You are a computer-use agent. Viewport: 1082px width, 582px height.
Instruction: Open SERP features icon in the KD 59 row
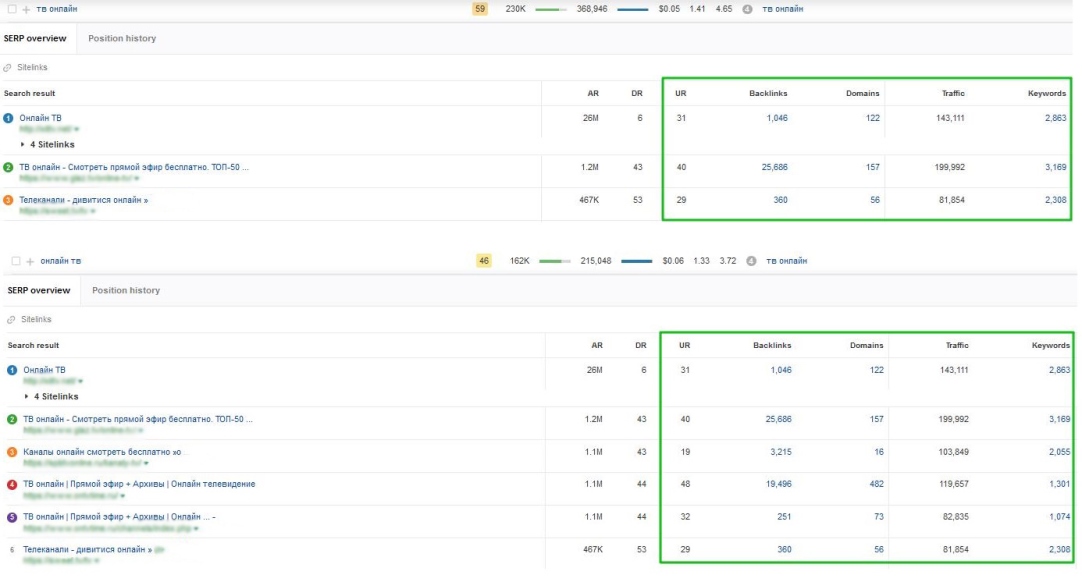747,9
